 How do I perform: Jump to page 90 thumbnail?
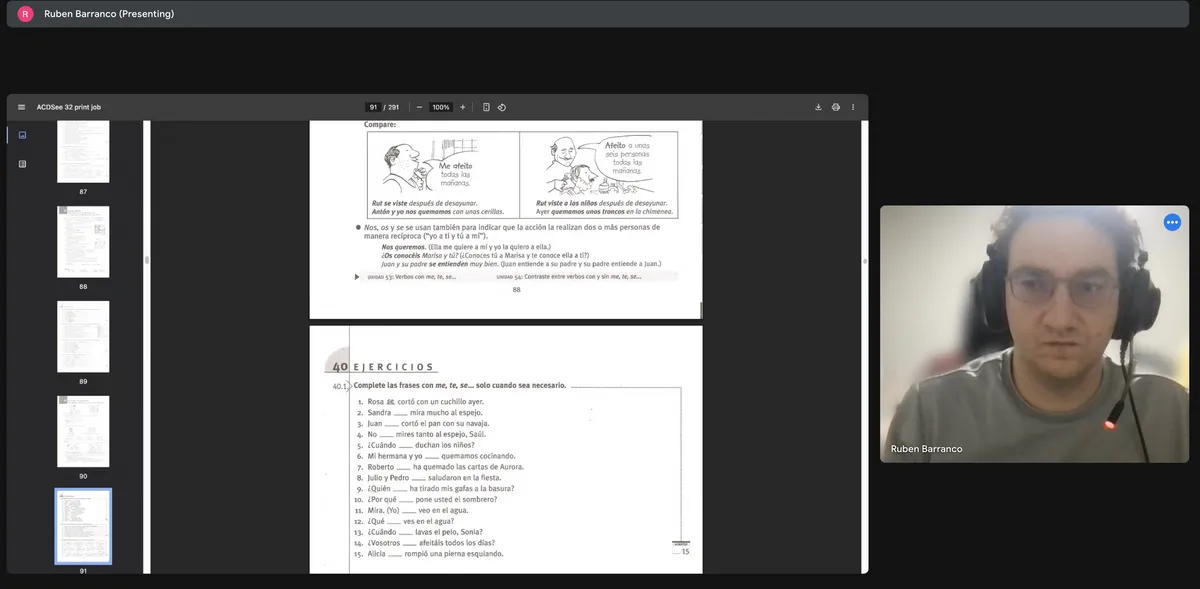tap(83, 431)
